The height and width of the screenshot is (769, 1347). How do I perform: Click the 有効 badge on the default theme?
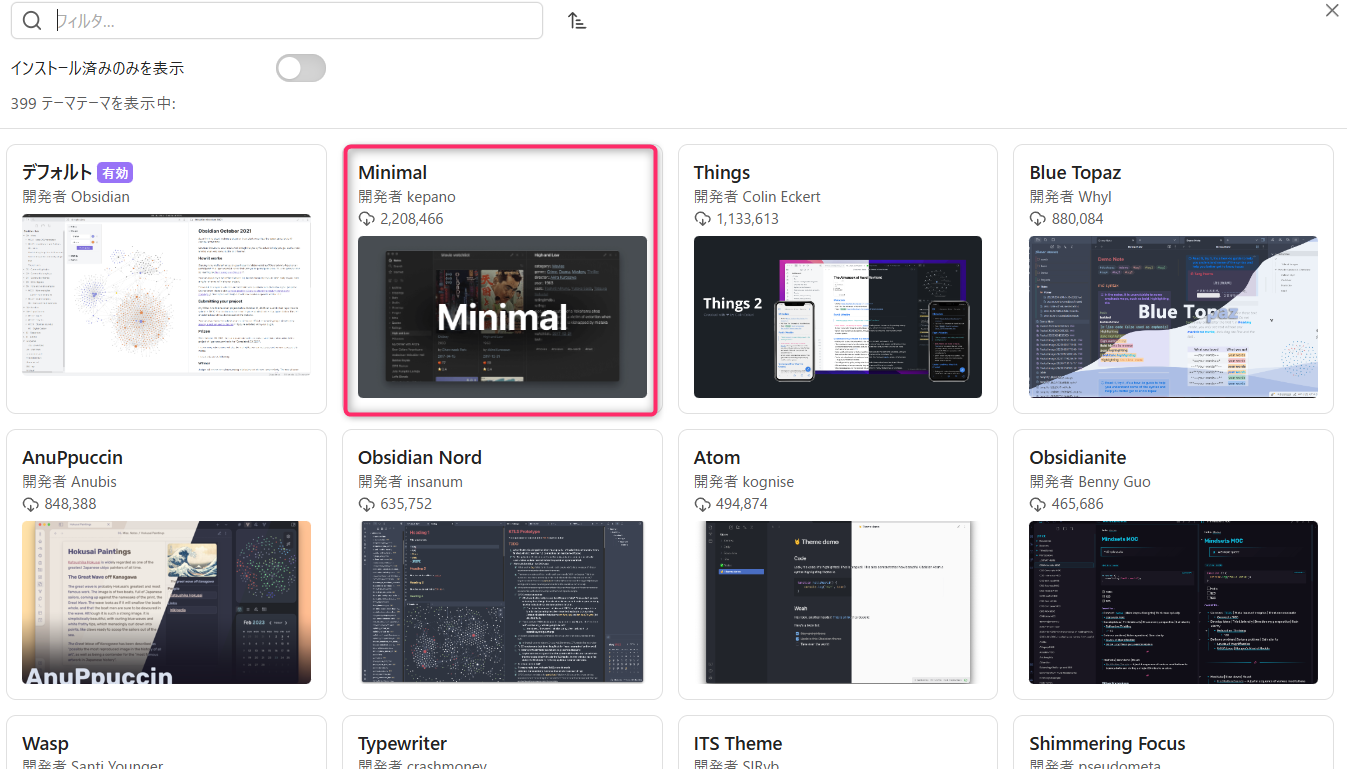115,173
